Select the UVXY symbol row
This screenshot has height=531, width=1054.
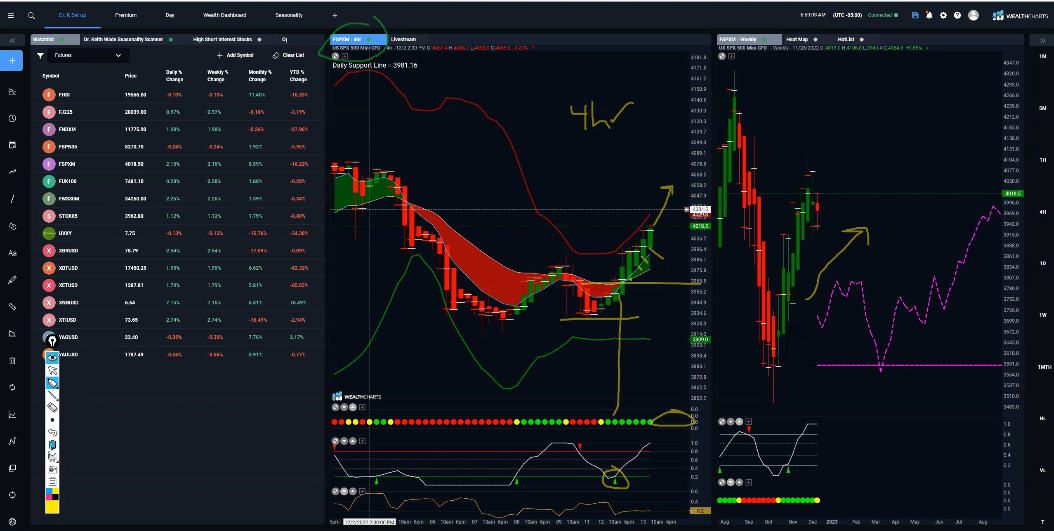[x=179, y=233]
